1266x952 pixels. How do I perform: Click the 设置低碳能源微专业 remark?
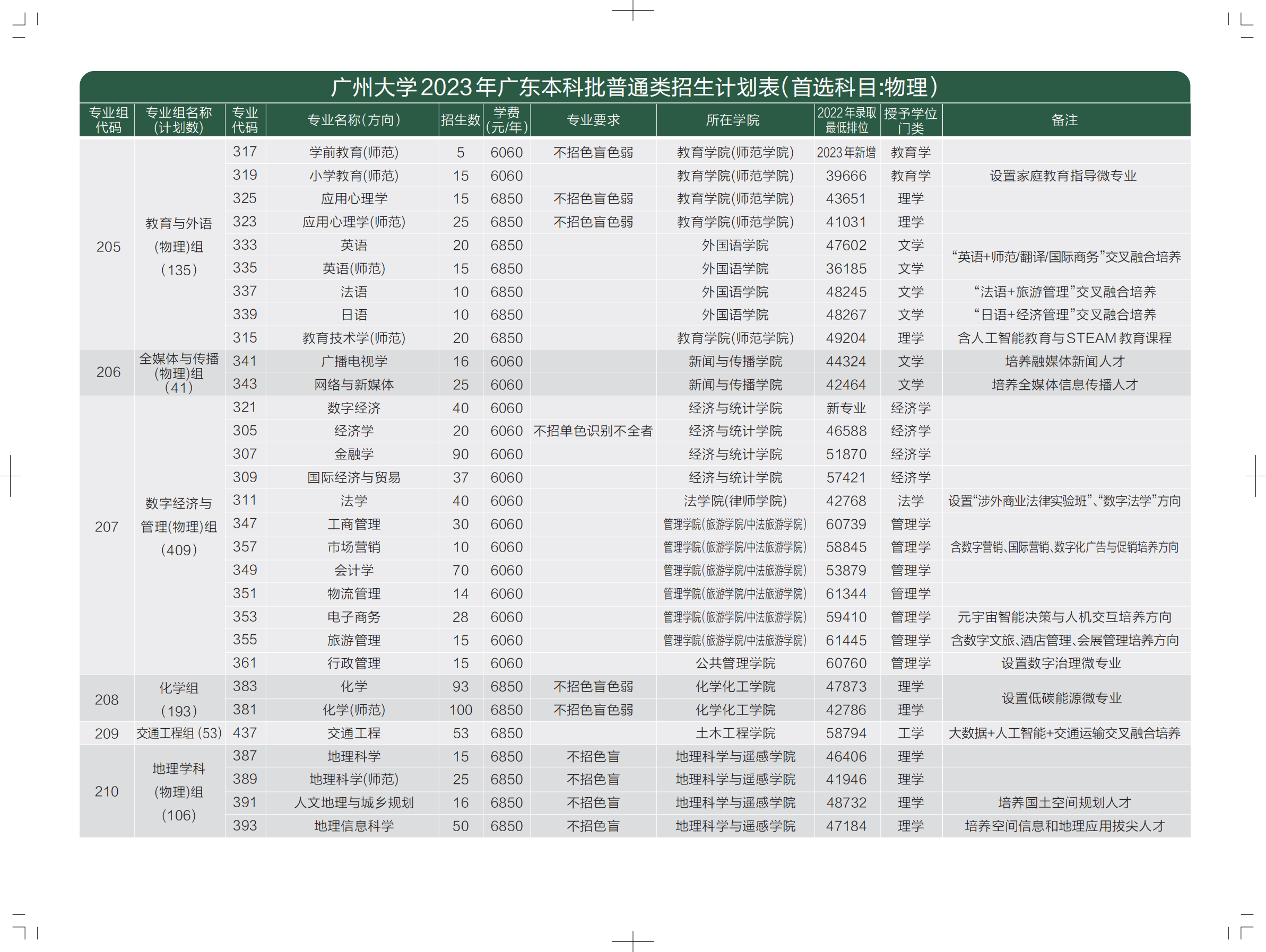pyautogui.click(x=1062, y=698)
